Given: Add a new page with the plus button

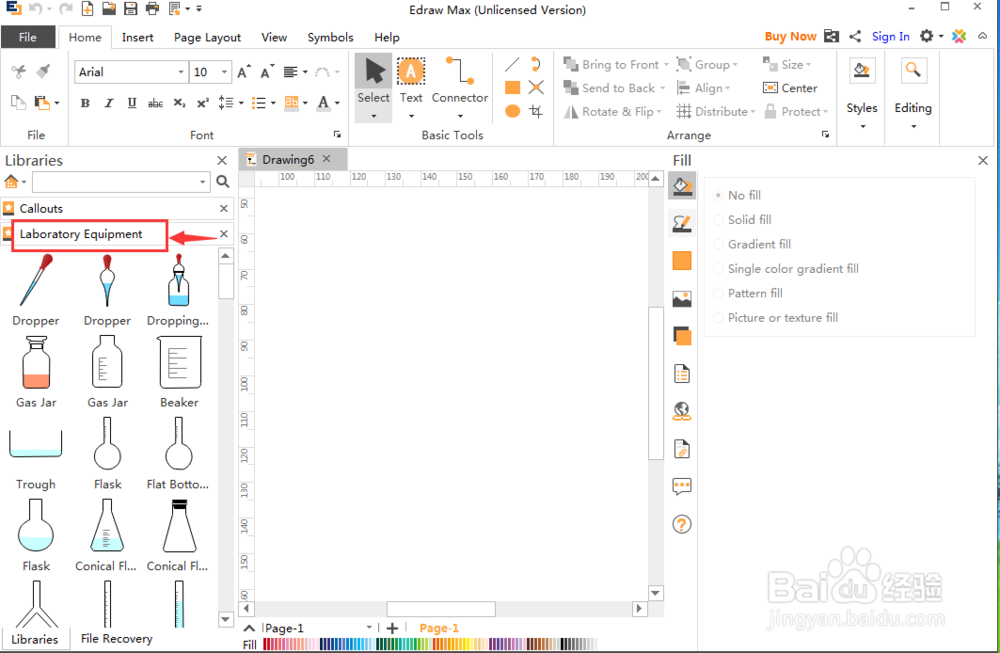Looking at the screenshot, I should click(392, 628).
